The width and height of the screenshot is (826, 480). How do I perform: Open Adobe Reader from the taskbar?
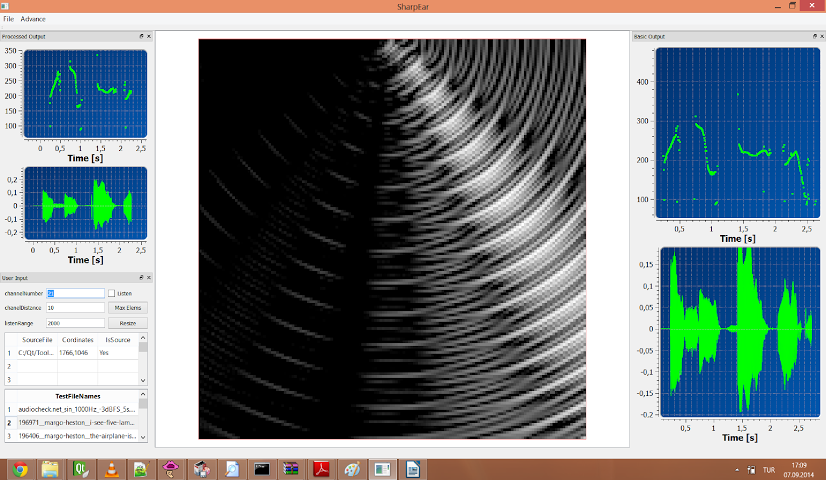(321, 469)
